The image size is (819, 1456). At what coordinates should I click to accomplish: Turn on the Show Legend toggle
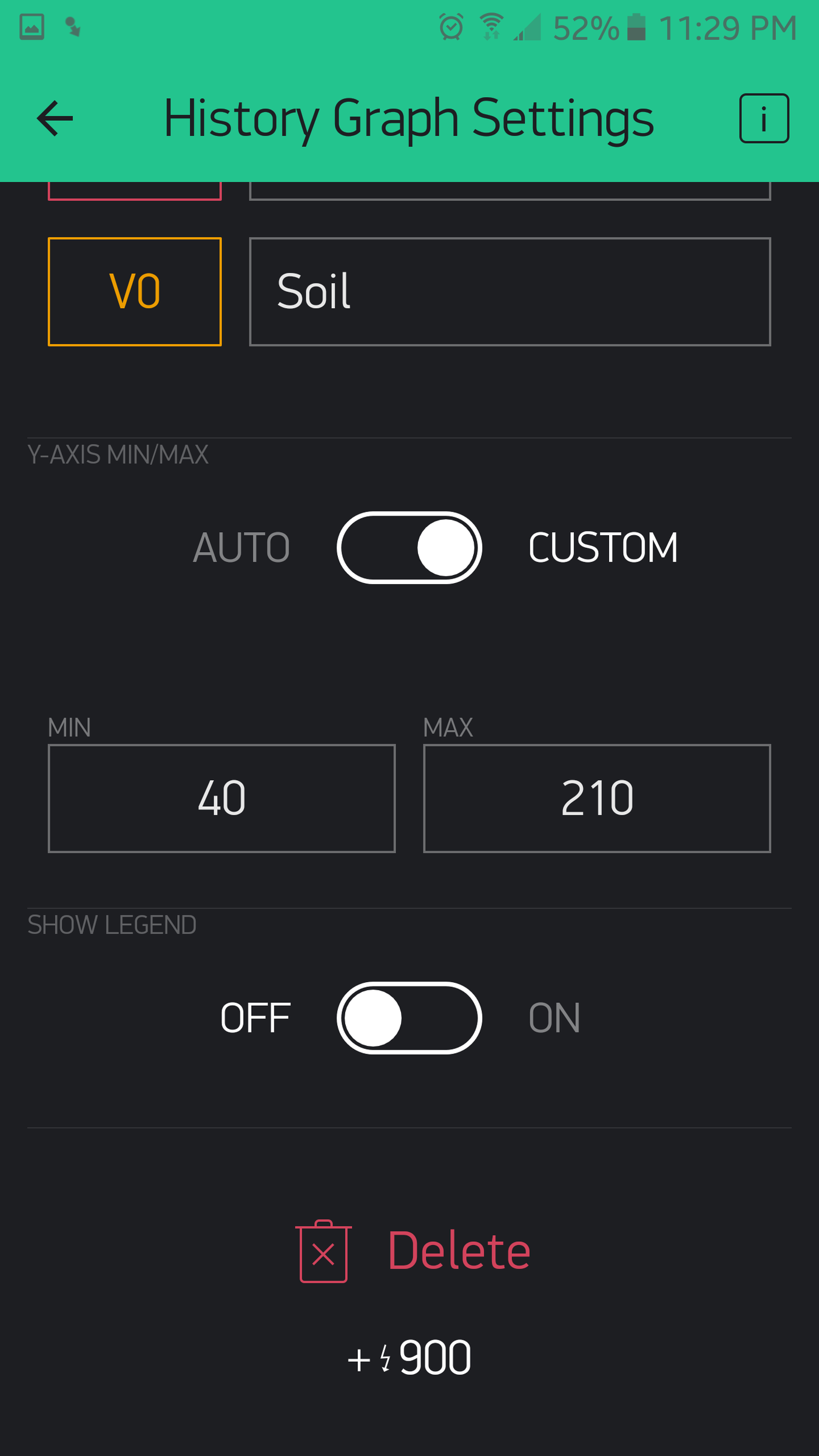(409, 1018)
